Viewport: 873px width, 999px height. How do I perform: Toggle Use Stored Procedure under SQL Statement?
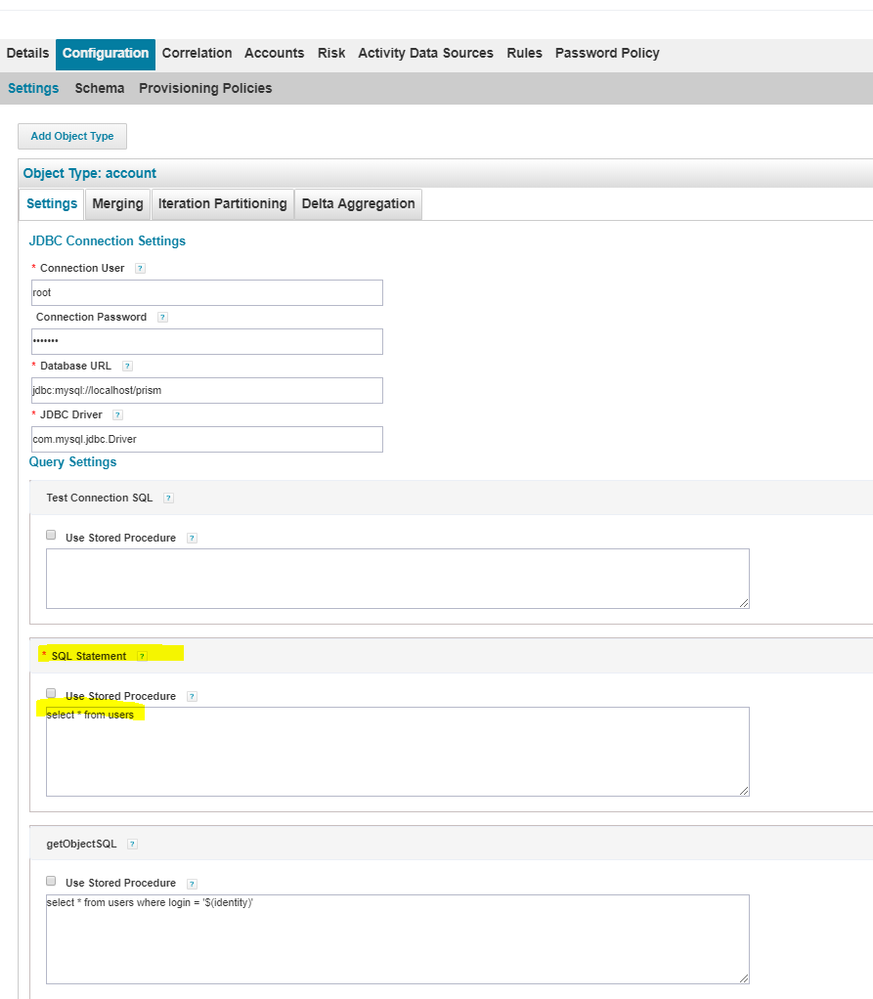click(51, 694)
